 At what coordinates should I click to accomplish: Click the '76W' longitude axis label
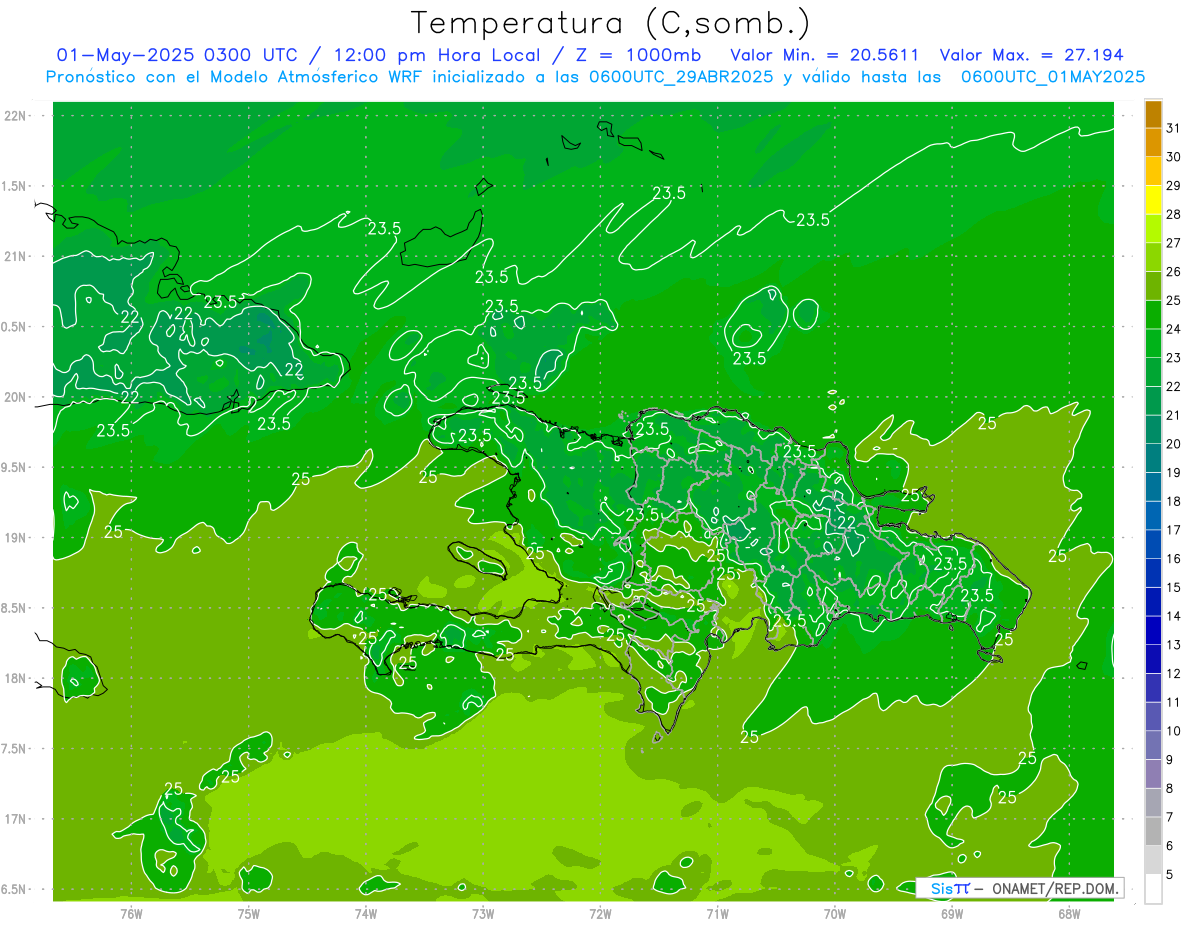131,914
